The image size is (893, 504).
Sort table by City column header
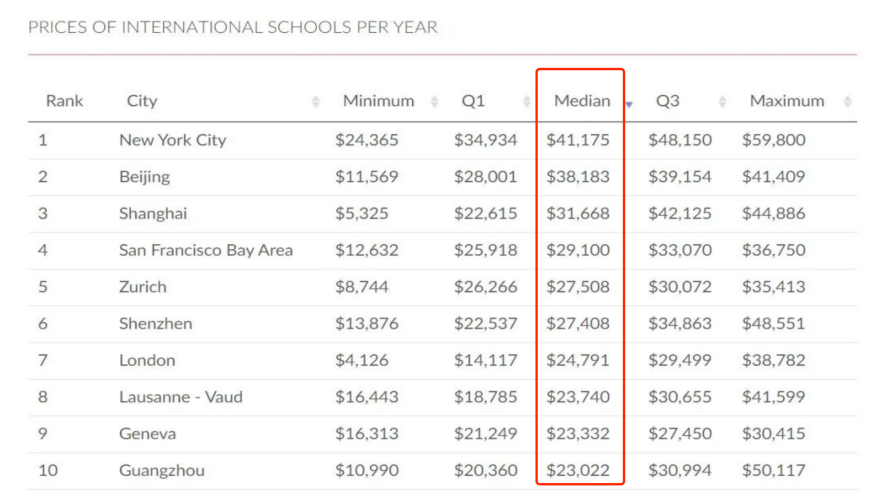click(x=142, y=101)
